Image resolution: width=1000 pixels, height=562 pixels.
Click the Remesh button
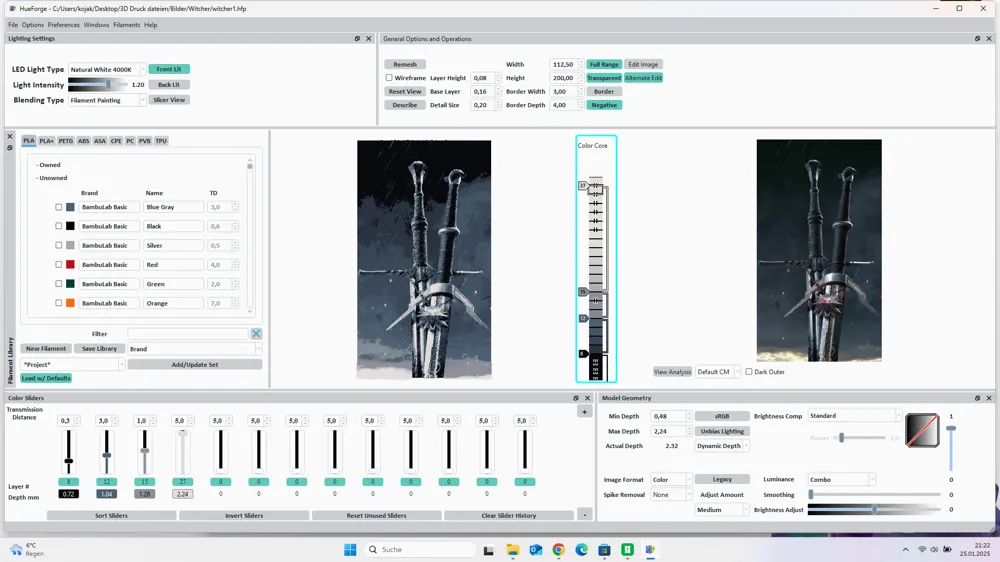tap(405, 64)
